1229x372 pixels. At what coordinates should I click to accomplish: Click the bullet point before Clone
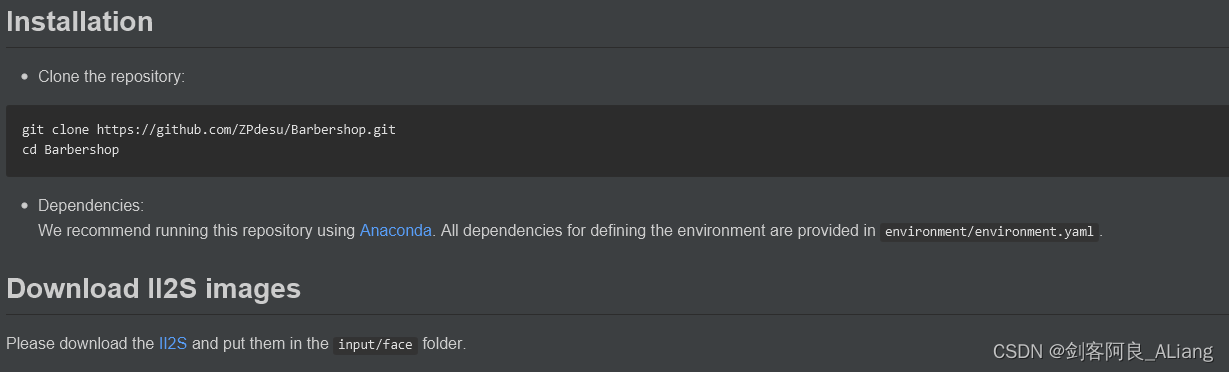pos(25,77)
